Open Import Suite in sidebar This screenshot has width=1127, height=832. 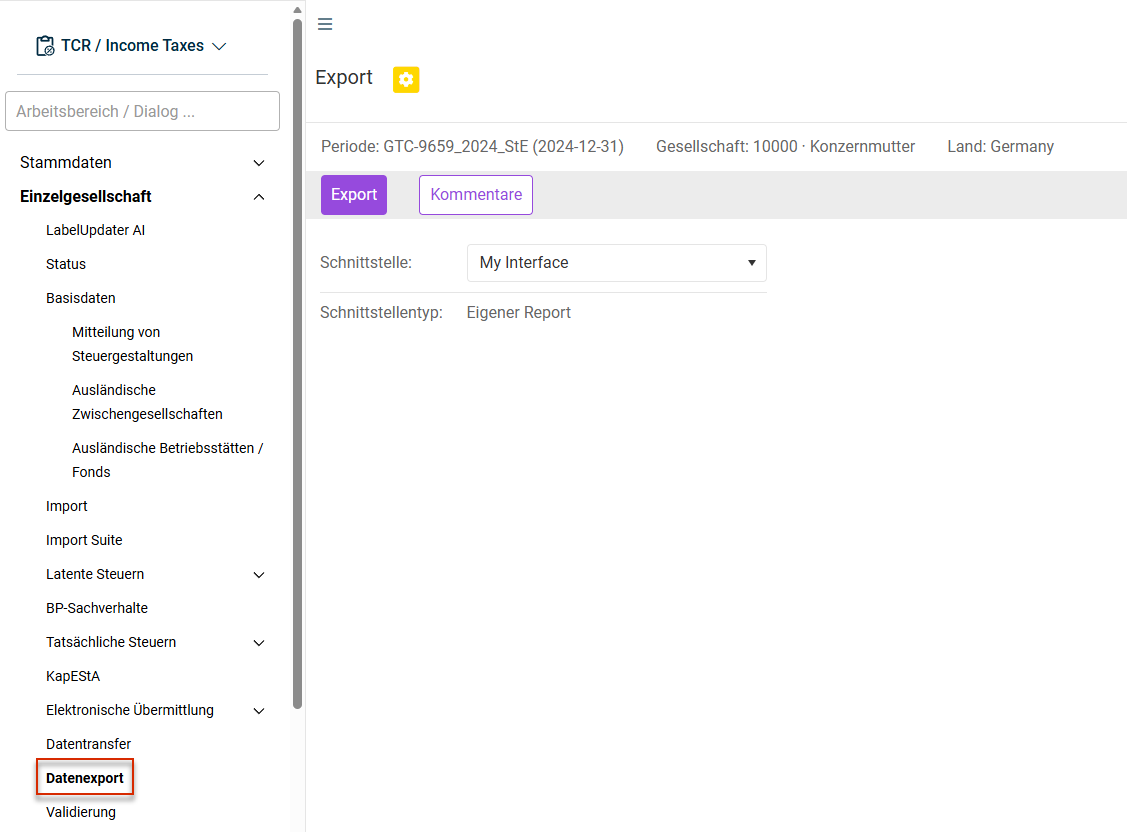pyautogui.click(x=84, y=540)
